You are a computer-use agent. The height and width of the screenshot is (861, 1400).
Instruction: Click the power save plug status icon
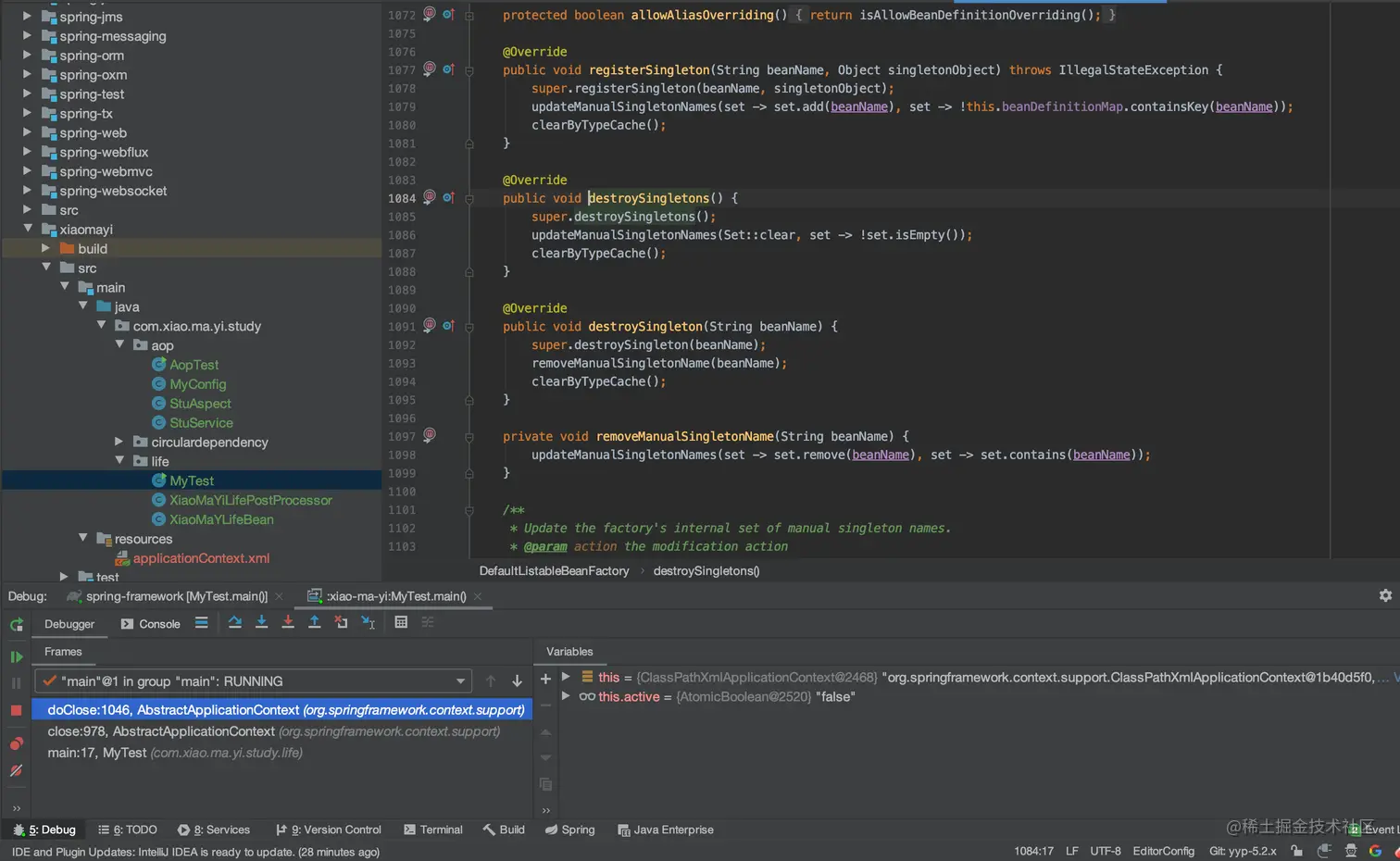coord(1325,851)
